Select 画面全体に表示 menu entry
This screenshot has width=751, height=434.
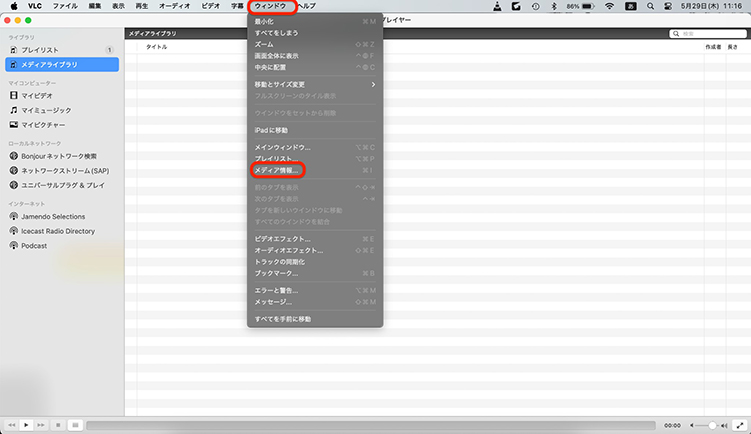coord(315,56)
